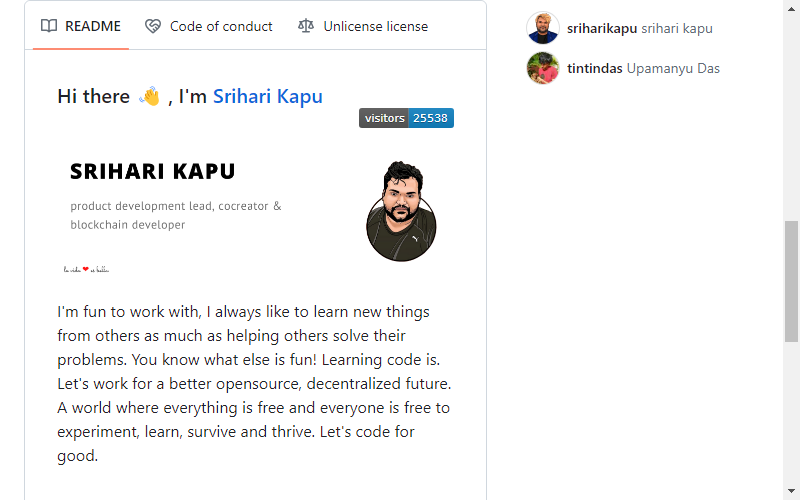This screenshot has width=800, height=500.
Task: Click the cartoon portrait of Srihari
Action: coord(402,211)
